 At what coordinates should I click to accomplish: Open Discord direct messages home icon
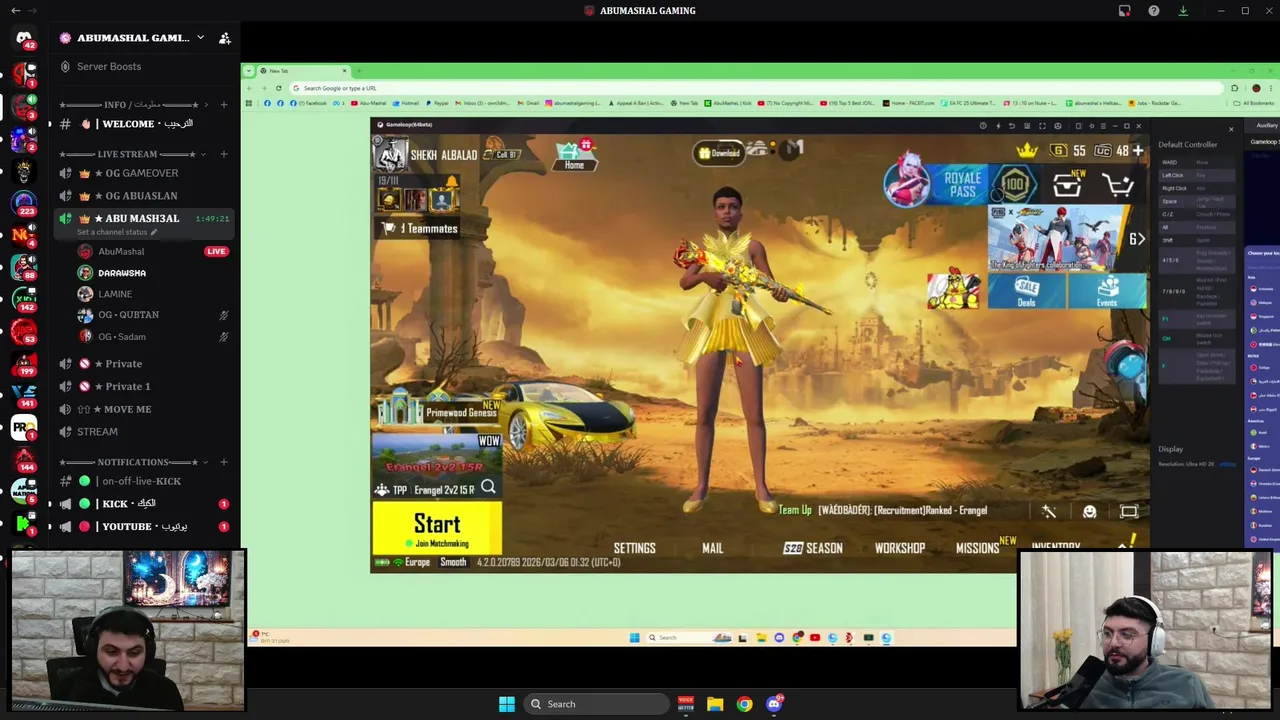tap(24, 38)
